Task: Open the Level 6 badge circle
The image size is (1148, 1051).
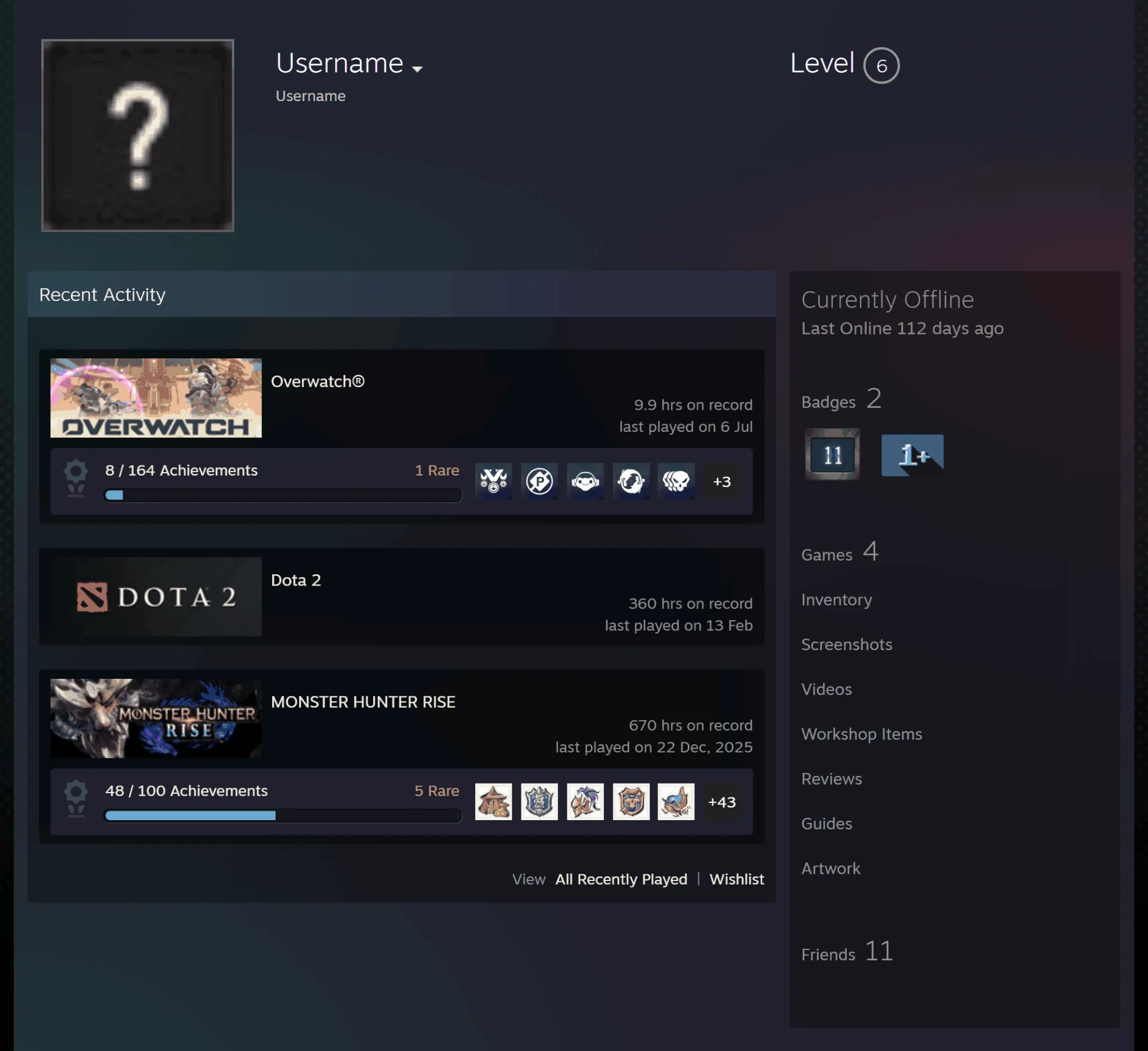Action: coord(881,65)
